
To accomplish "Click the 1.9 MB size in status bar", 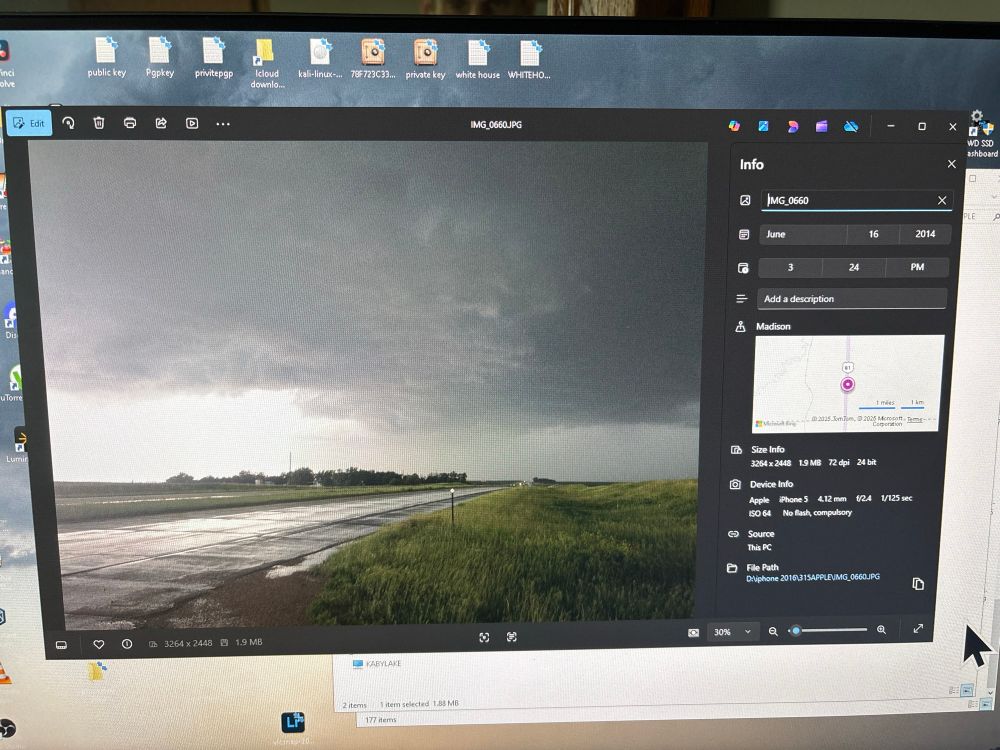I will click(x=248, y=642).
